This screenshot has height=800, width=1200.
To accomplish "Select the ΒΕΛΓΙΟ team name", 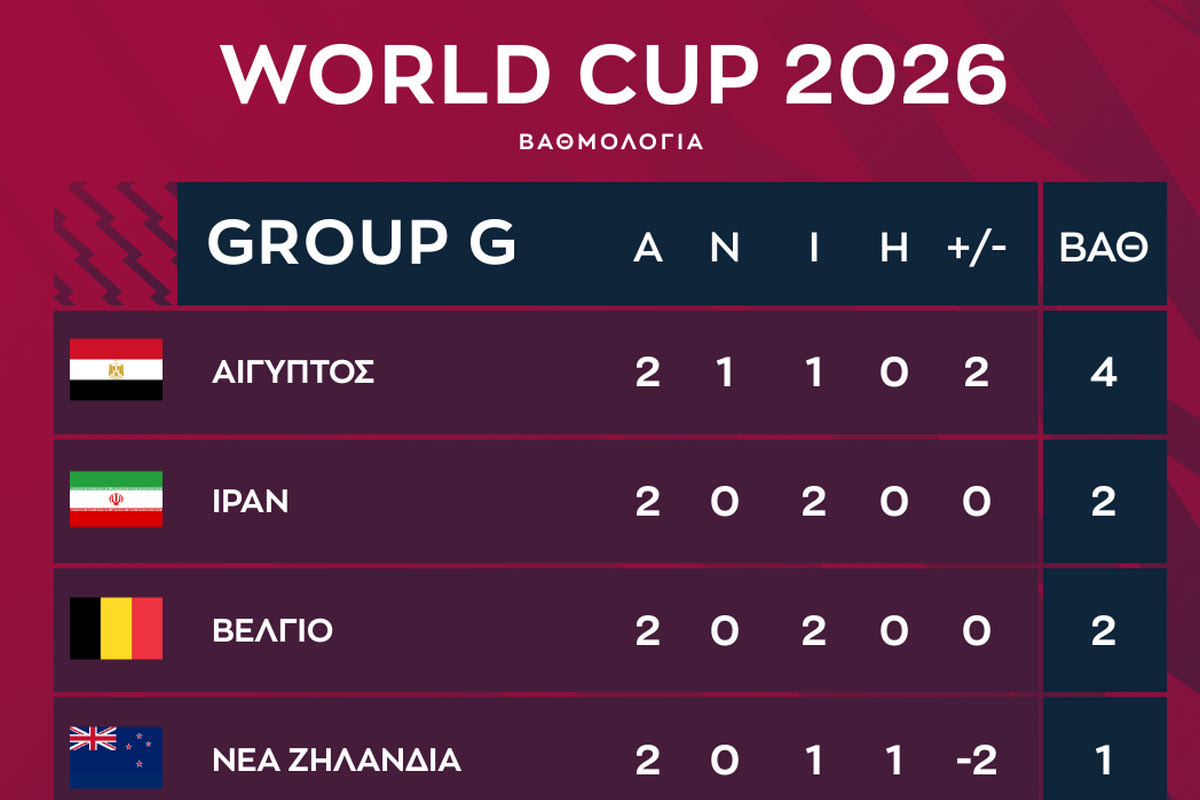I will tap(272, 631).
